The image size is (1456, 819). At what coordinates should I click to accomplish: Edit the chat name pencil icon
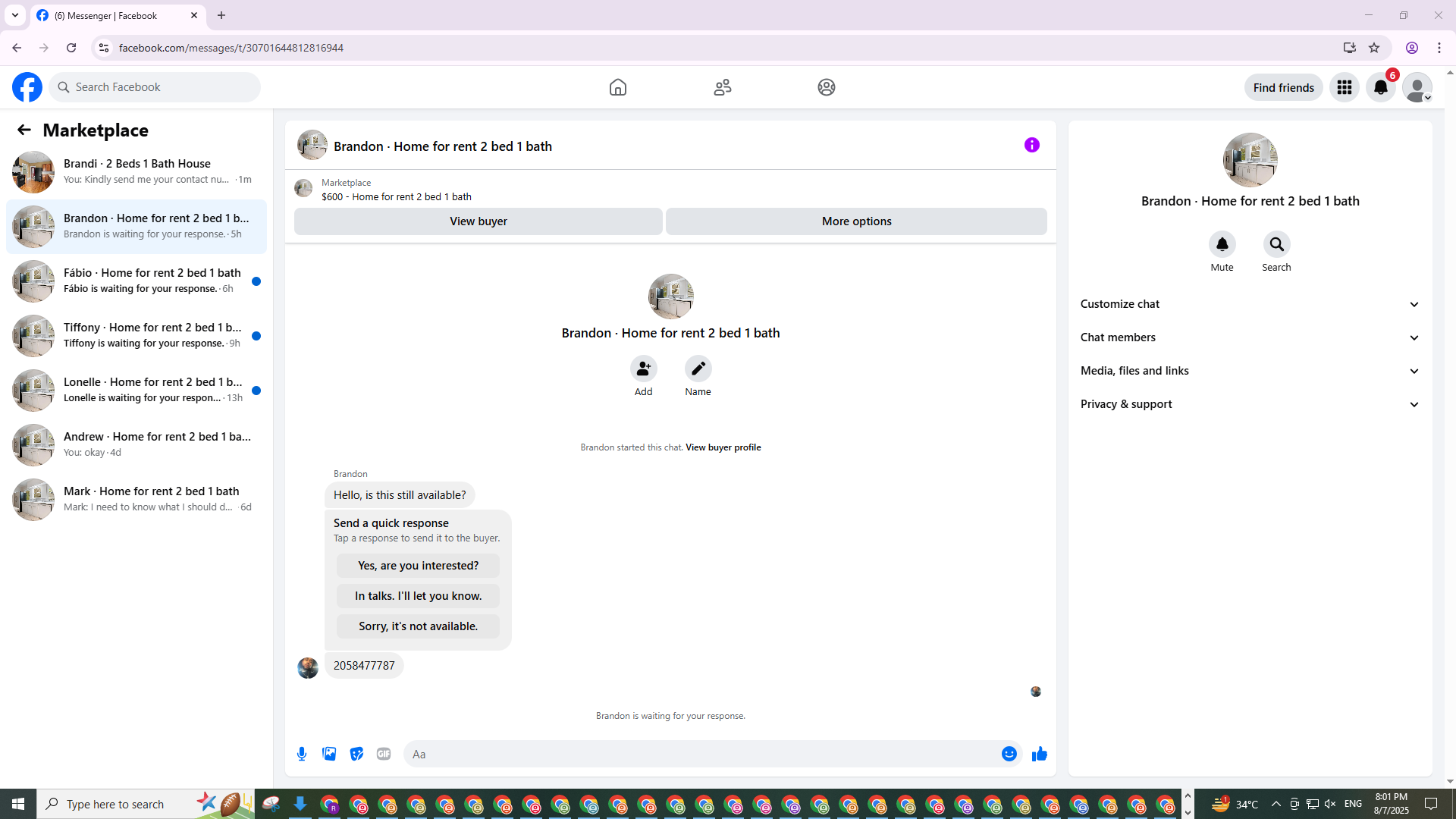(698, 369)
